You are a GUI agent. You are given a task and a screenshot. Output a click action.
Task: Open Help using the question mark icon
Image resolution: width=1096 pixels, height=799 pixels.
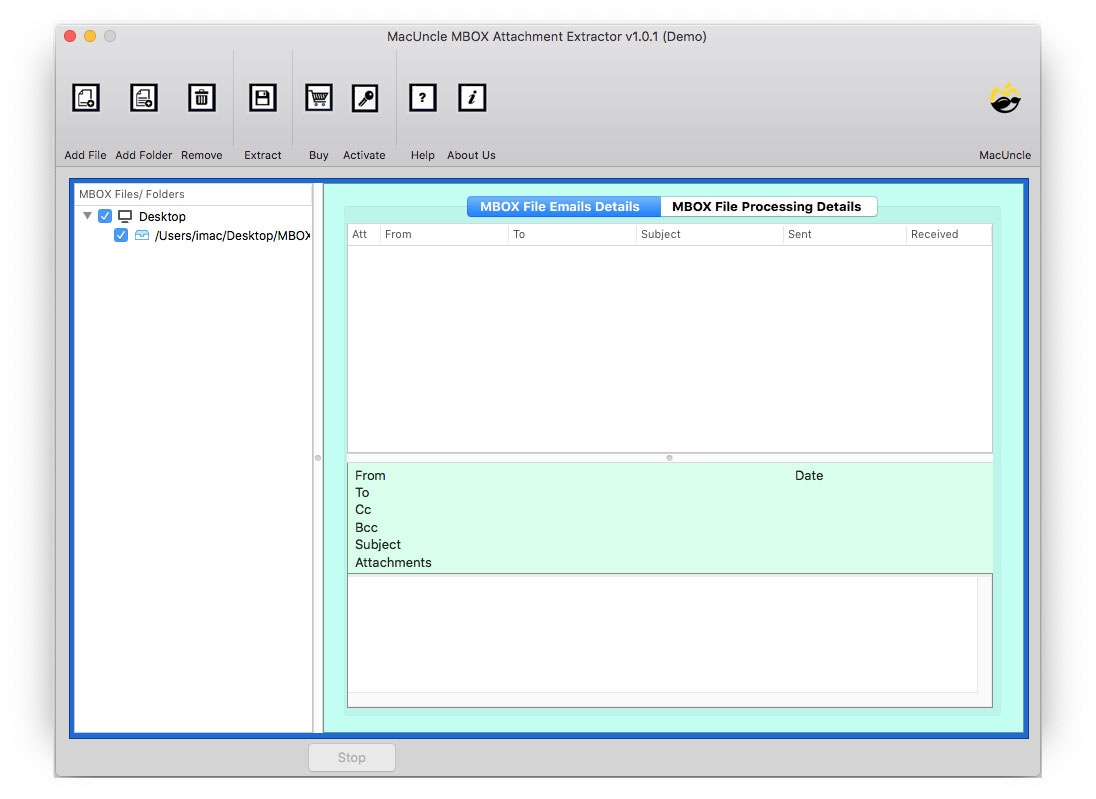coord(422,97)
